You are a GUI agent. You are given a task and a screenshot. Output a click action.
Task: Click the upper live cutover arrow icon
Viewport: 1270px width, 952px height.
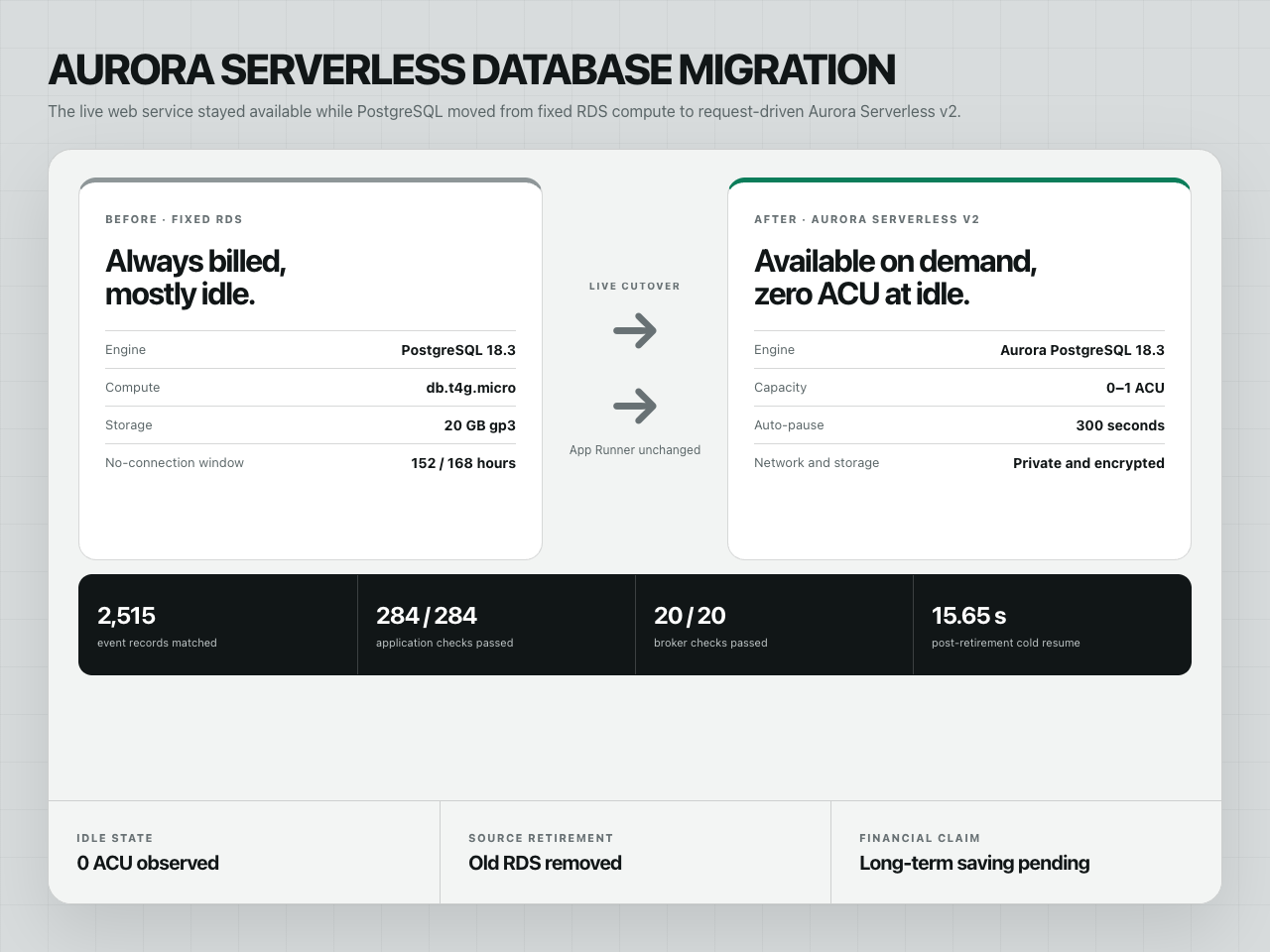[635, 330]
